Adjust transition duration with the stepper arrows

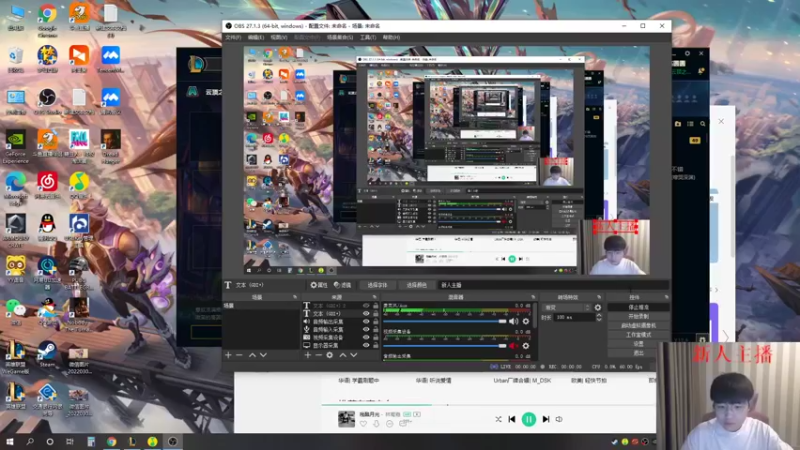598,317
